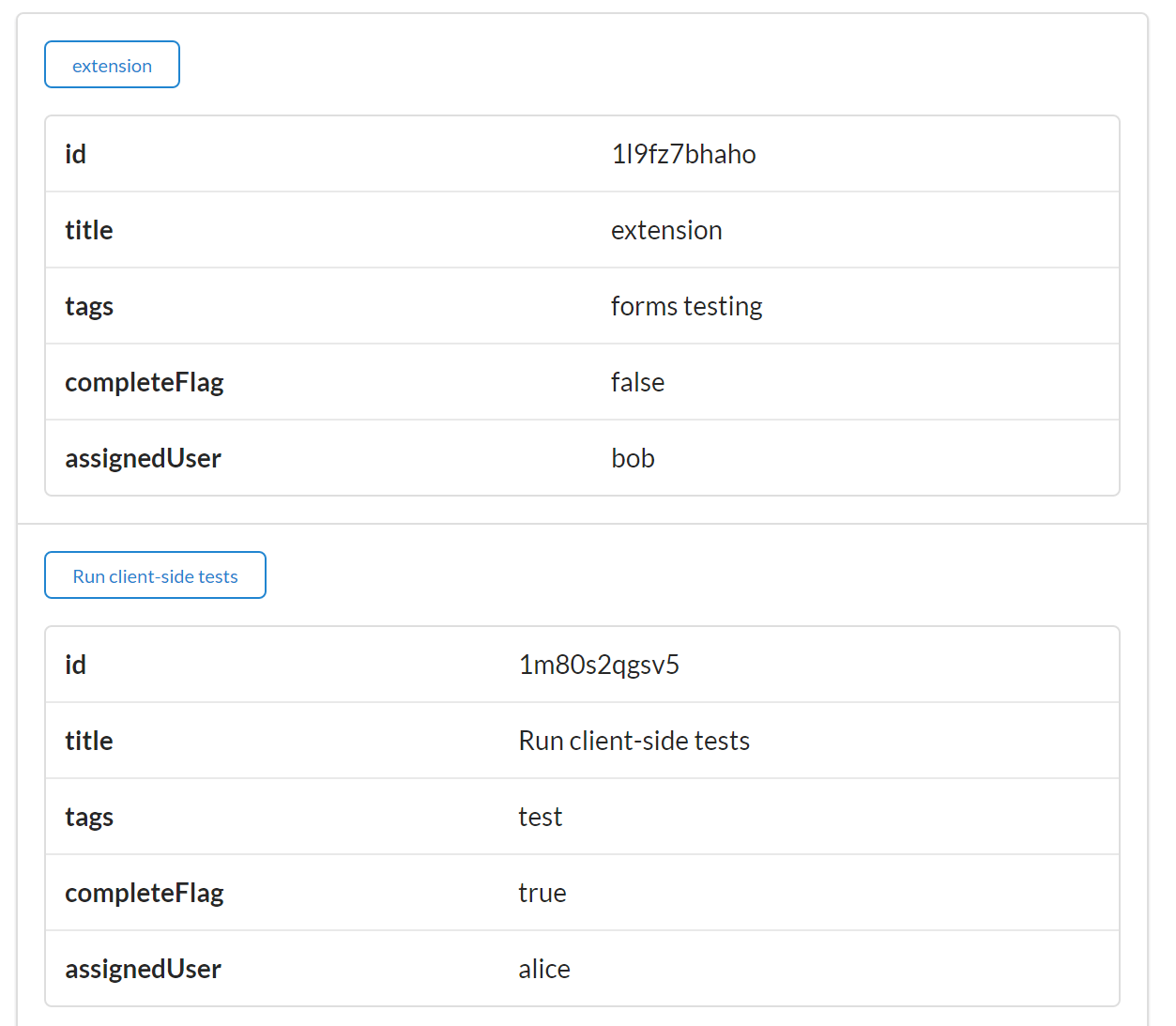Click the assignedUser alice value
Image resolution: width=1176 pixels, height=1026 pixels.
(543, 969)
